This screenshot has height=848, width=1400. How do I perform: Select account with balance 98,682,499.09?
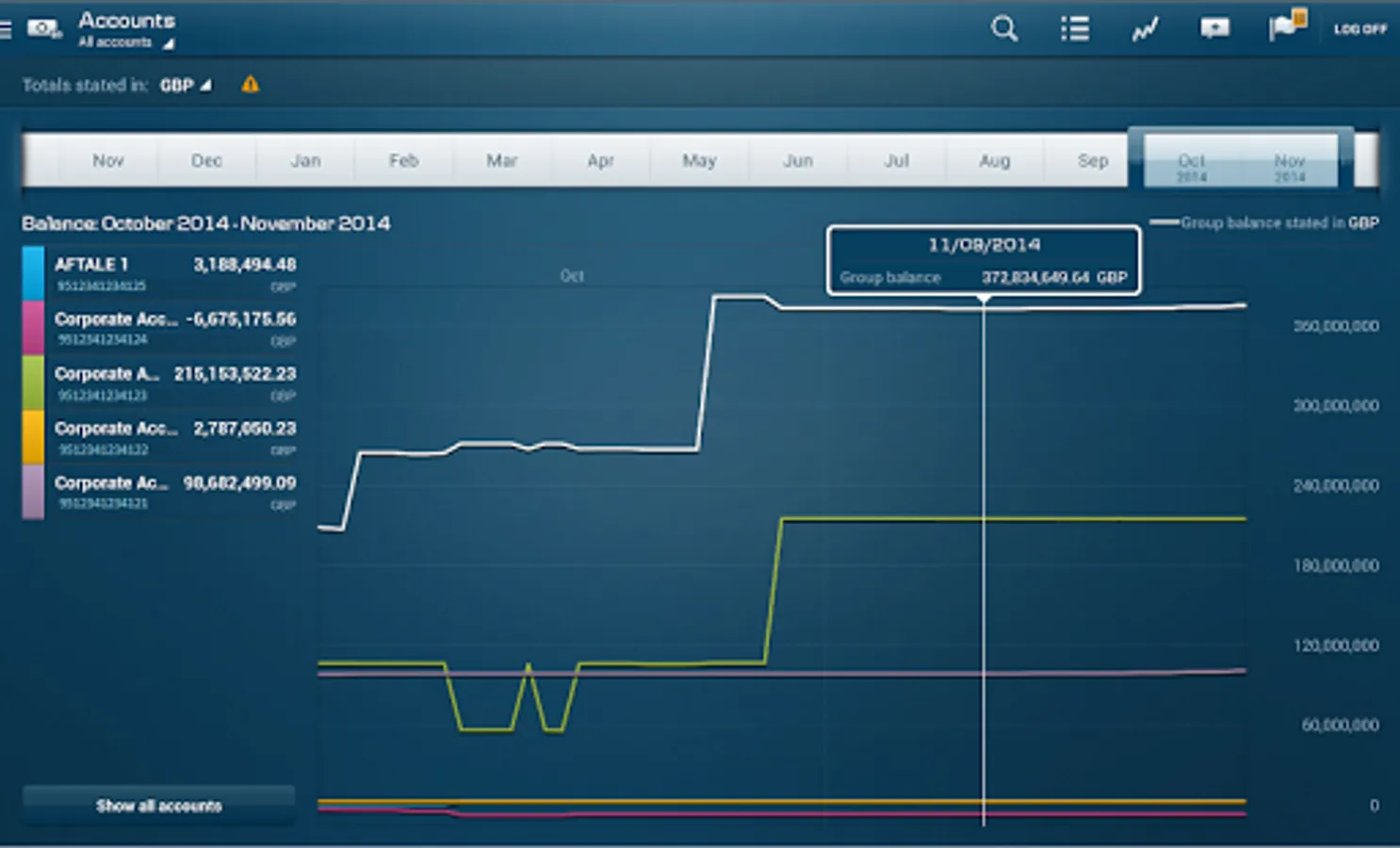pyautogui.click(x=159, y=492)
